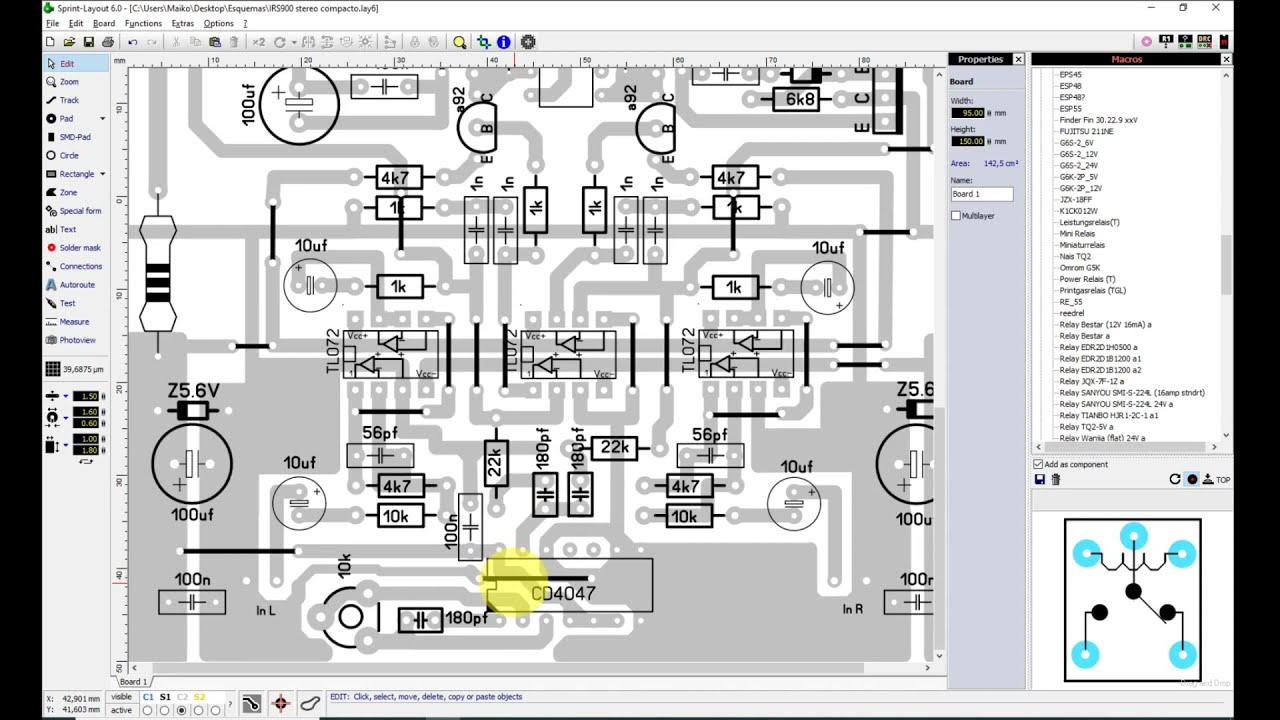
Task: Click the print icon in the toolbar
Action: pyautogui.click(x=107, y=42)
